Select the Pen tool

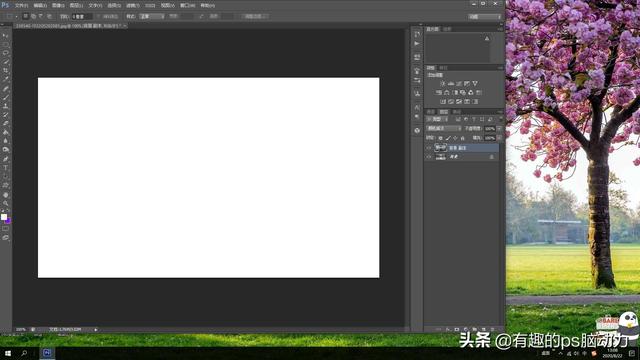point(5,159)
